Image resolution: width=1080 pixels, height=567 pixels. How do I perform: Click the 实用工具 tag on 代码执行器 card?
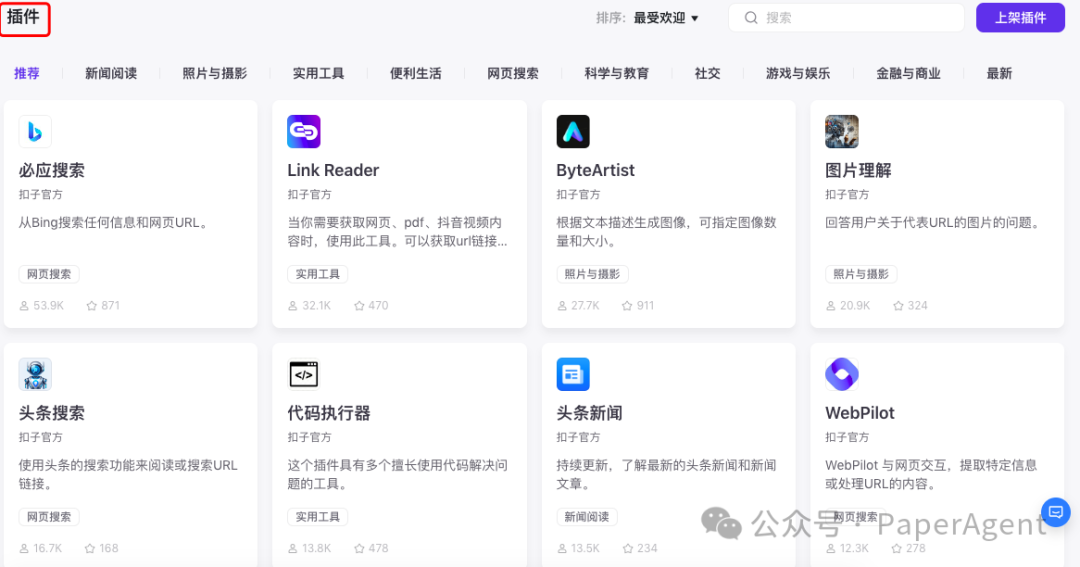tap(318, 517)
